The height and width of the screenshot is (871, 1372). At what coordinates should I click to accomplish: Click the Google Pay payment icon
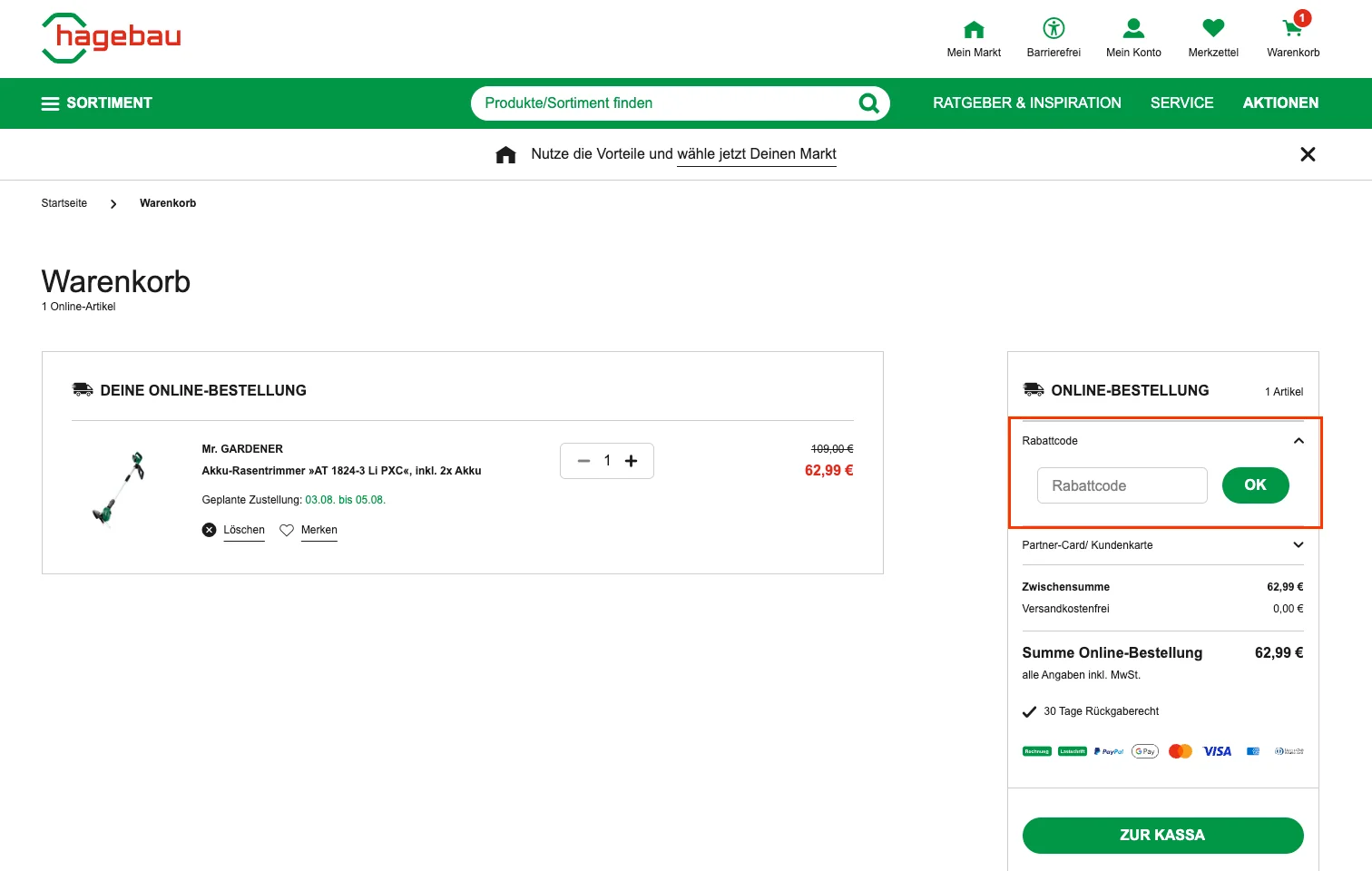[1145, 751]
